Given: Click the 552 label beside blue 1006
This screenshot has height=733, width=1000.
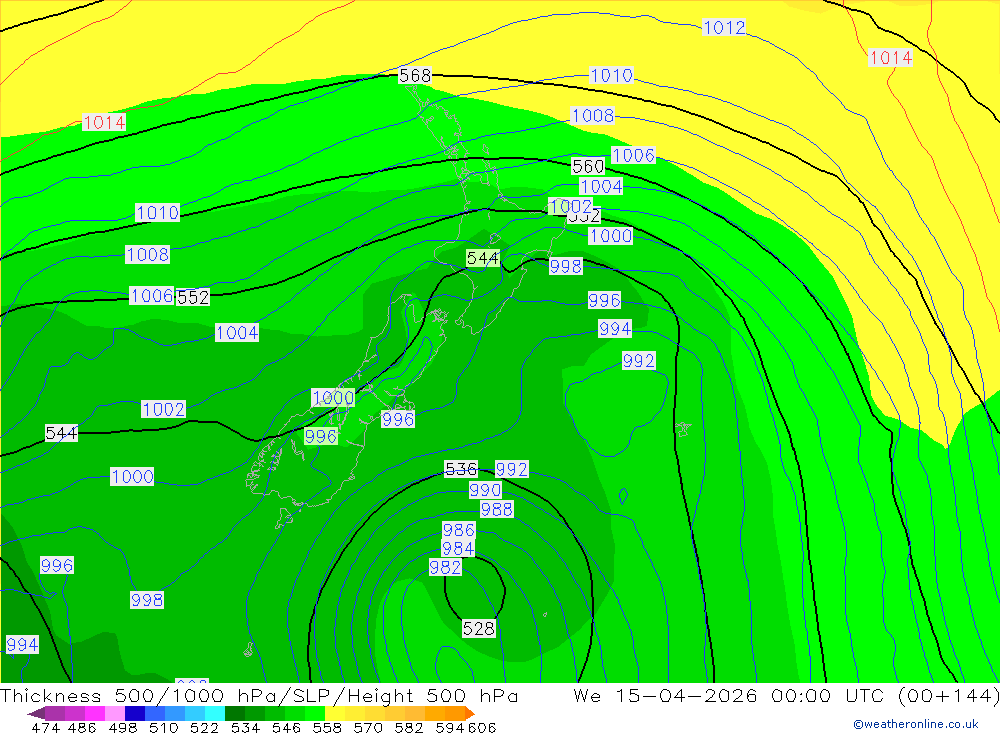Looking at the screenshot, I should click(193, 297).
